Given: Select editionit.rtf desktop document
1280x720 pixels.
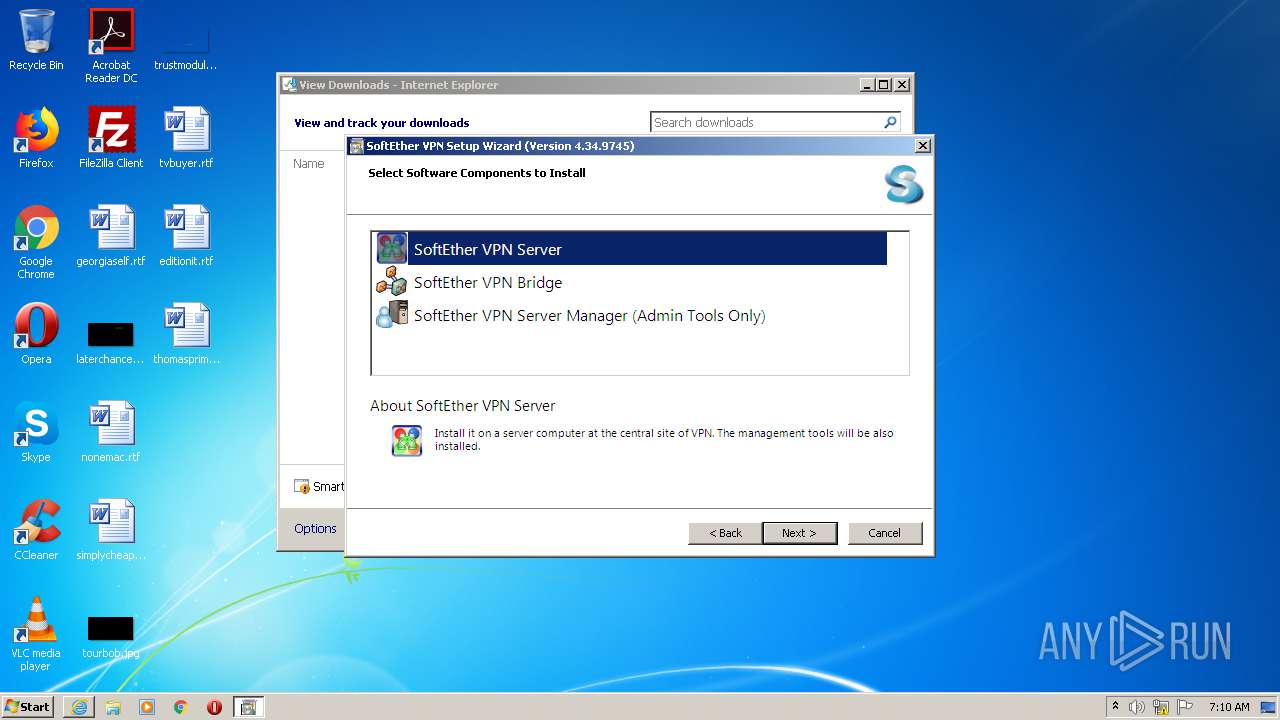Looking at the screenshot, I should [186, 236].
